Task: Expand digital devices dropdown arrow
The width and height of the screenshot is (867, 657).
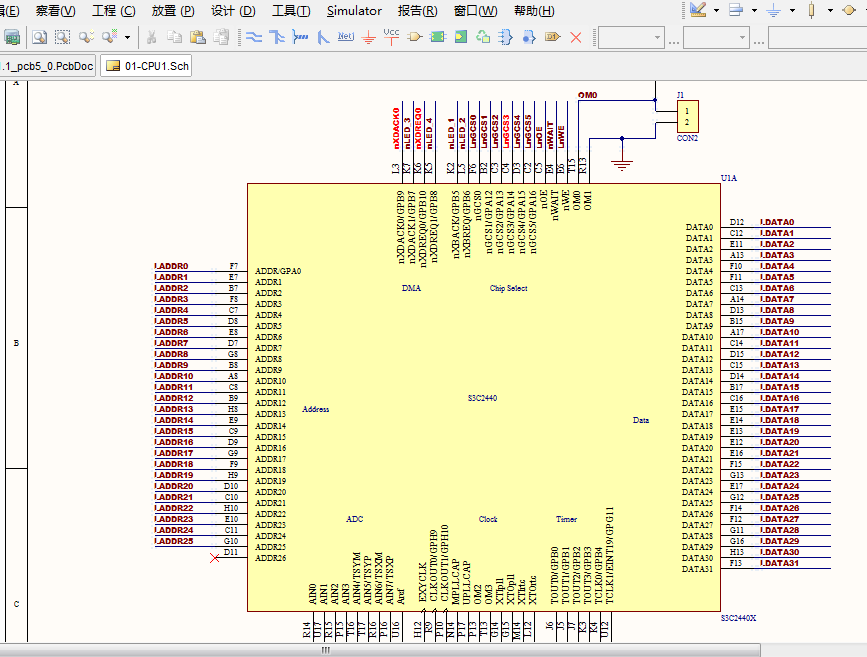Action: click(x=830, y=11)
